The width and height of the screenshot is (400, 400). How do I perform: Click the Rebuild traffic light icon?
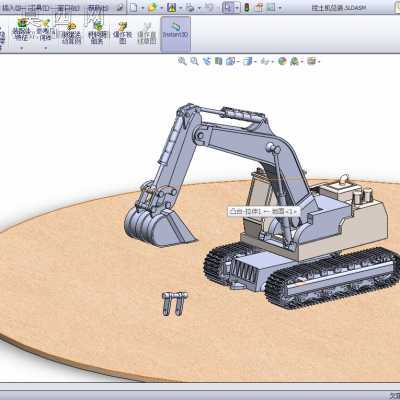[x=247, y=7]
